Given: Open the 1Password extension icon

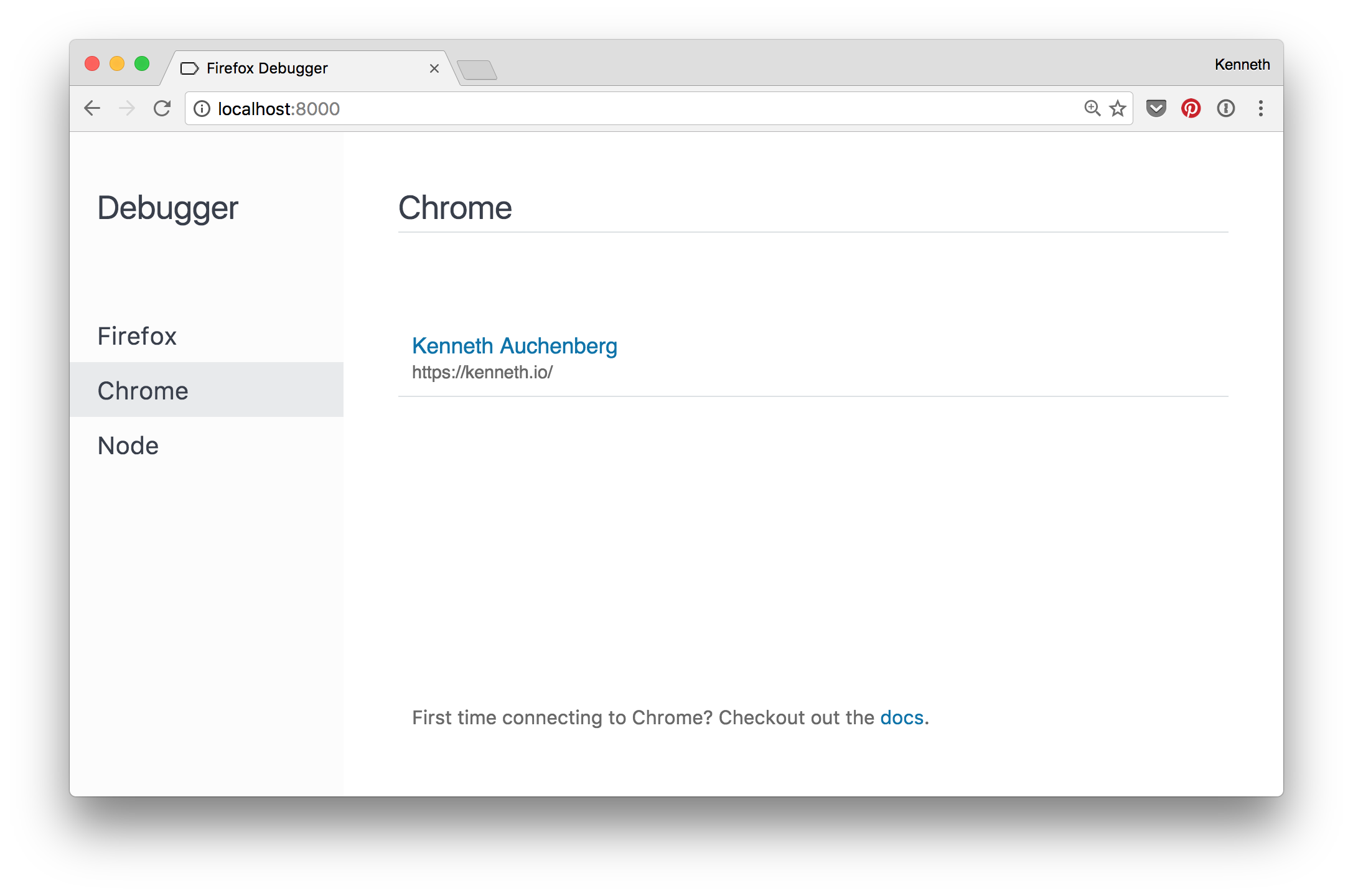Looking at the screenshot, I should pos(1225,108).
